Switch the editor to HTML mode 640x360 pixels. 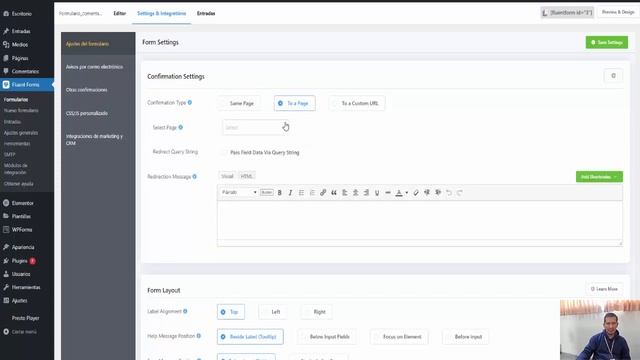click(247, 176)
